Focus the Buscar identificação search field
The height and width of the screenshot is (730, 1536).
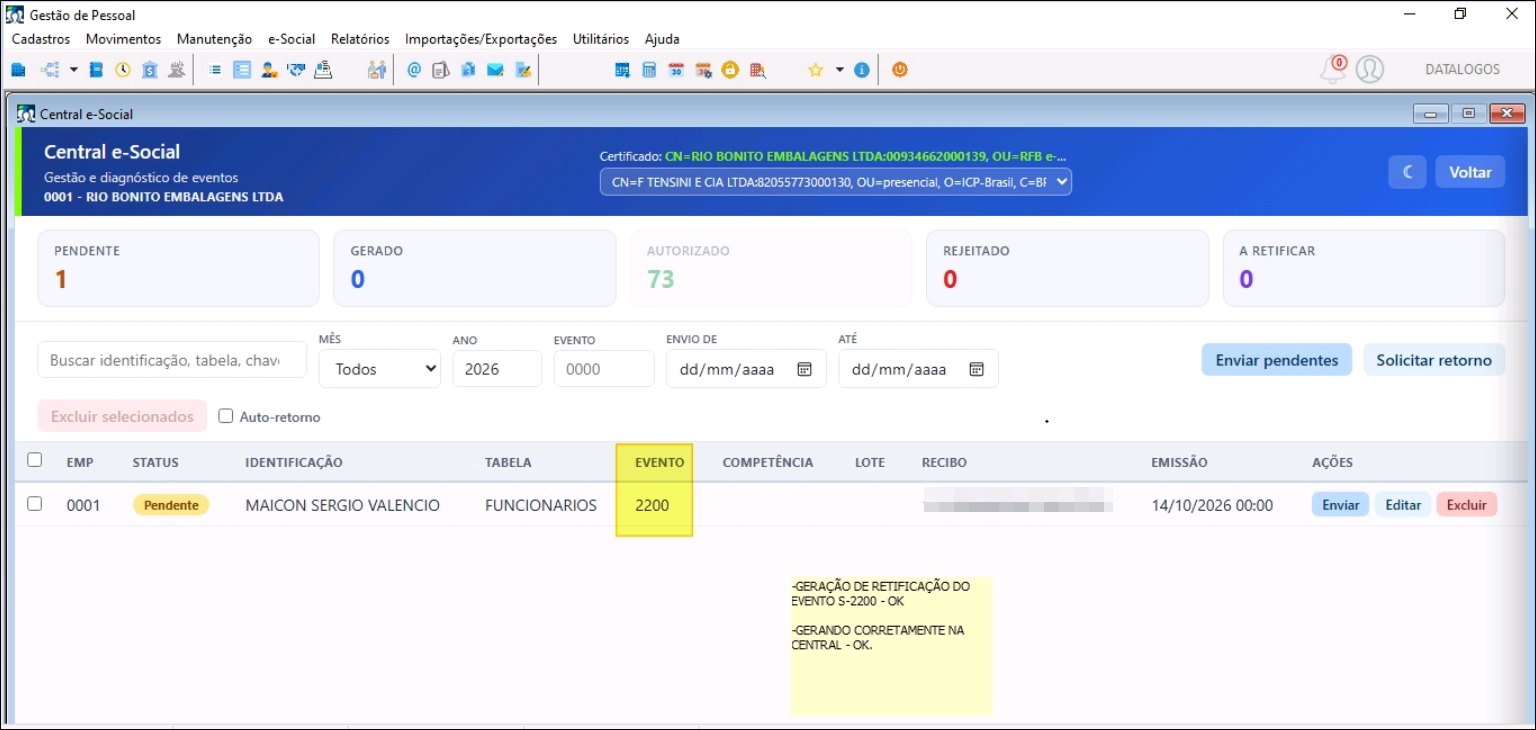172,360
